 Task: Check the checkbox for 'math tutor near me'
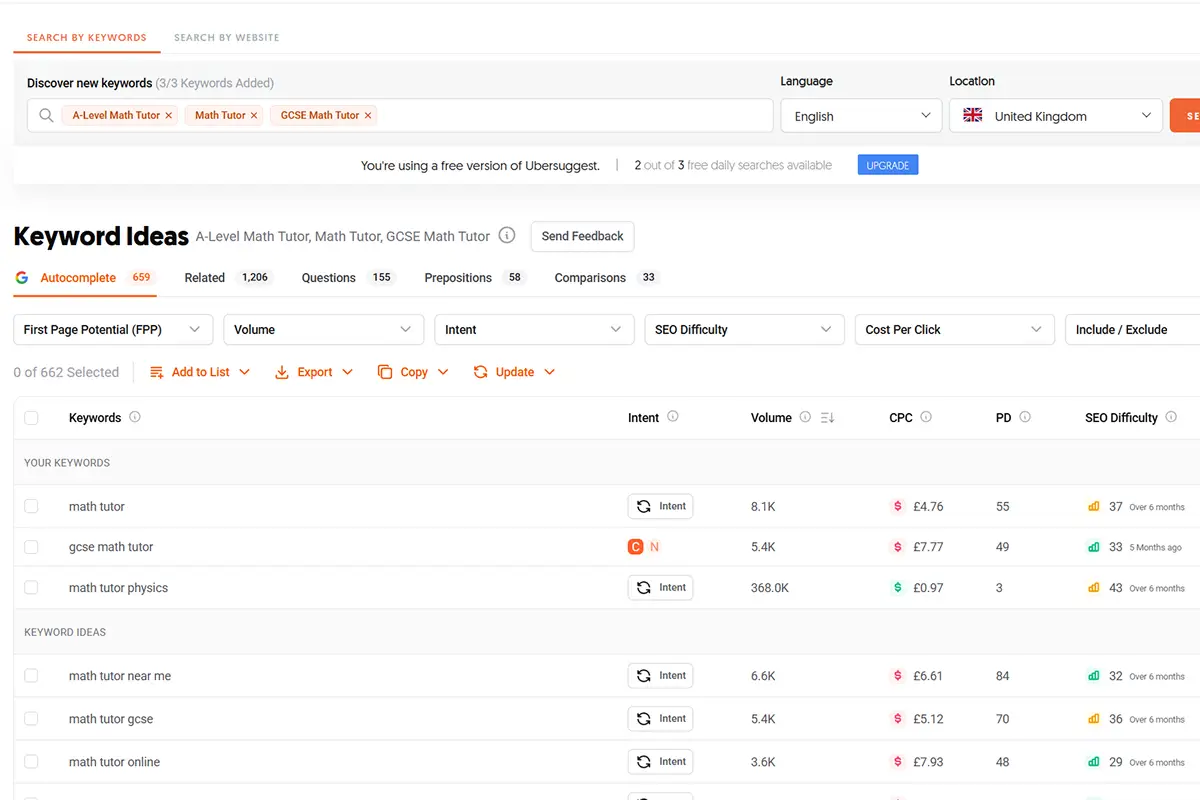(31, 675)
